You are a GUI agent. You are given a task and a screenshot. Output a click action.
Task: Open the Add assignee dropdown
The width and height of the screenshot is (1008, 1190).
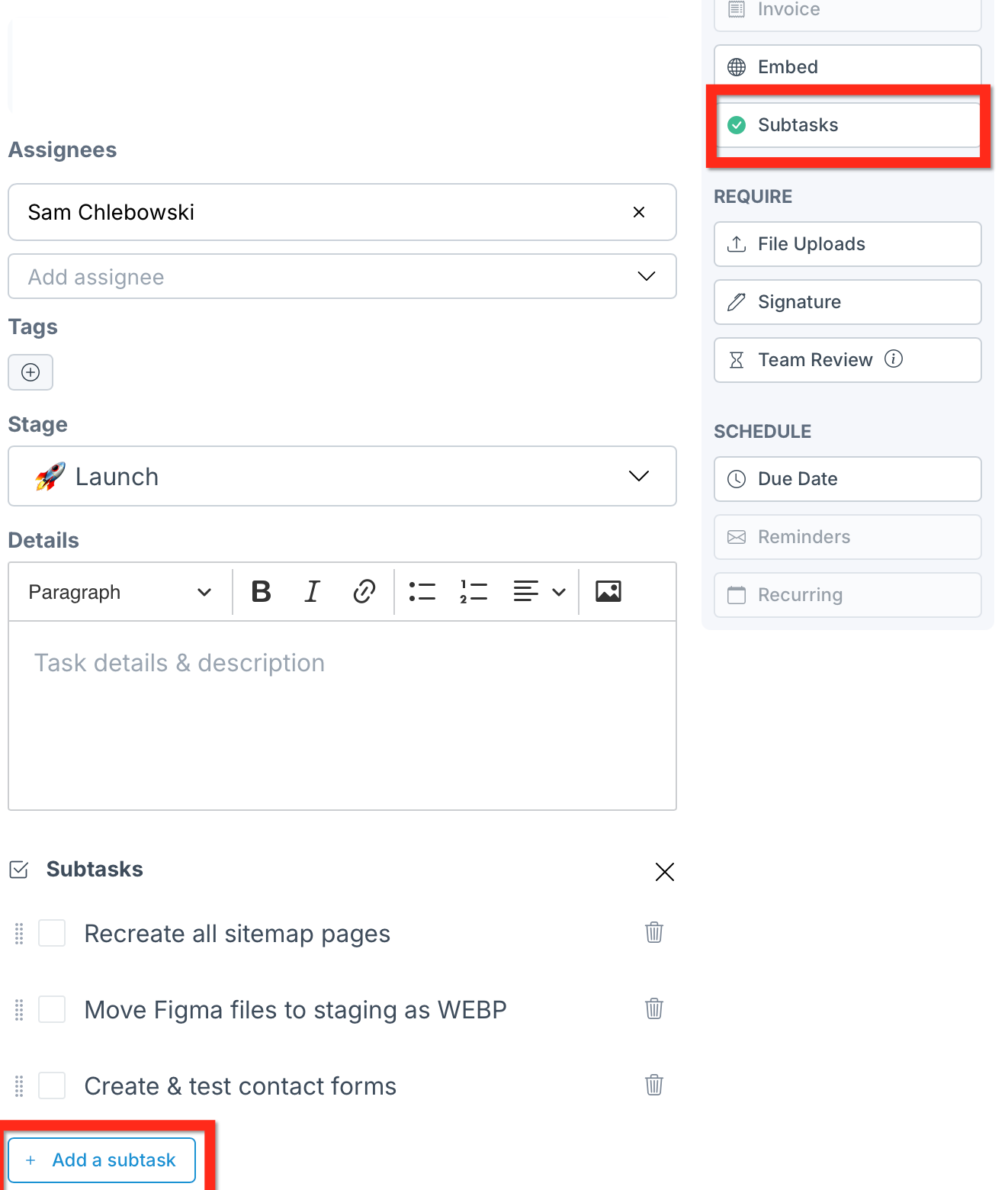(342, 276)
